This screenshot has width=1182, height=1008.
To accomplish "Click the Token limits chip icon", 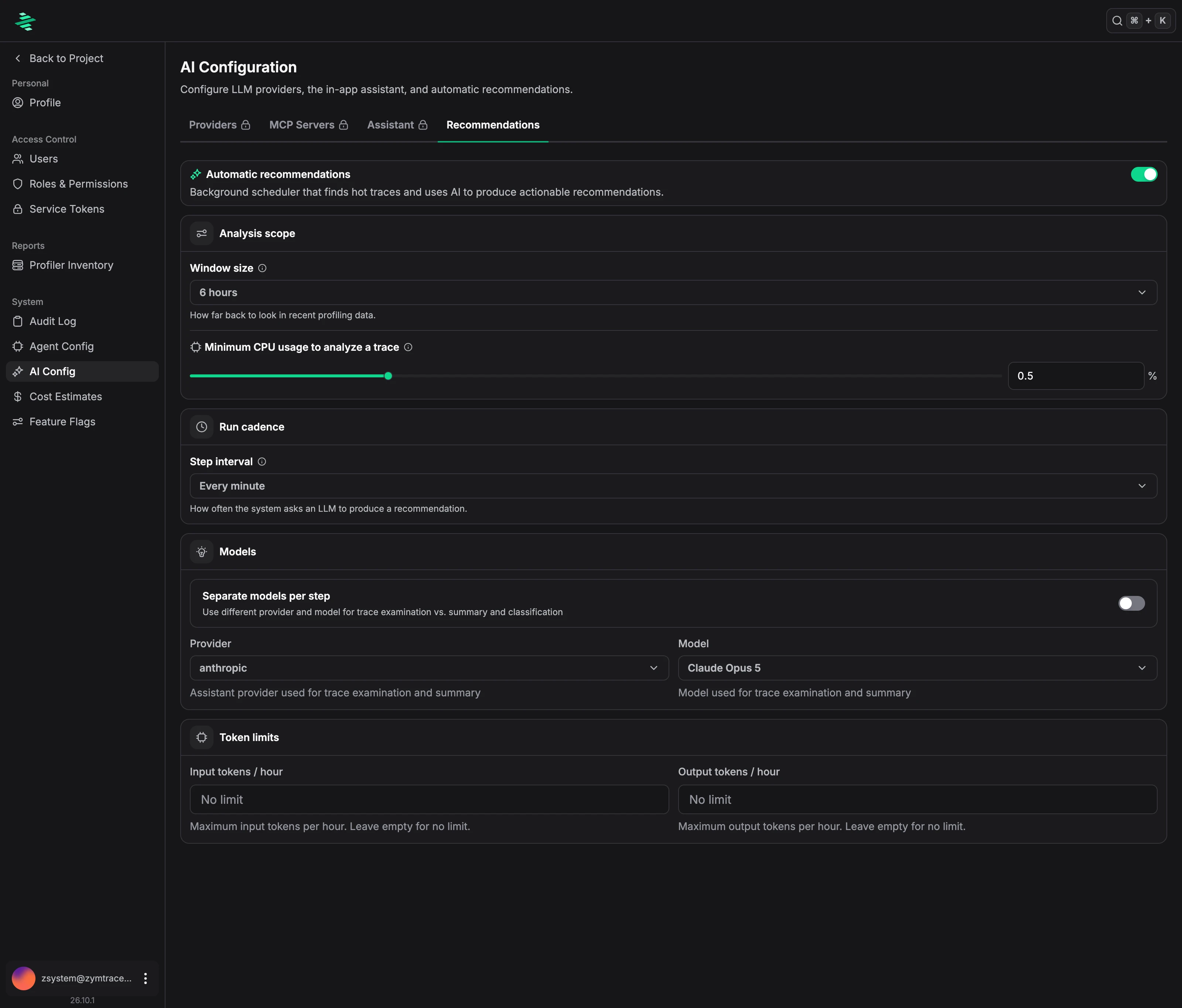I will (x=201, y=737).
